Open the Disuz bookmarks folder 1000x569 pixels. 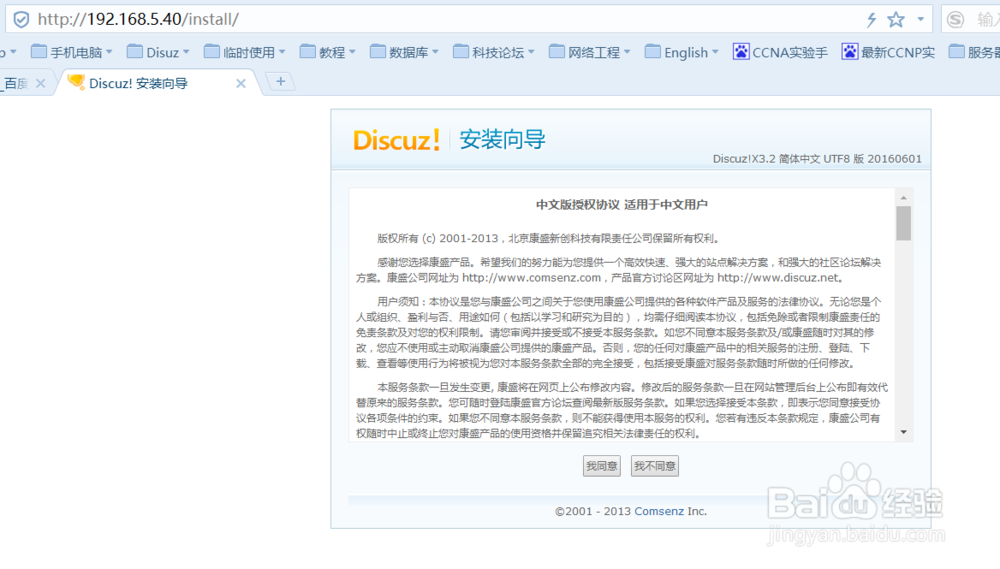click(x=158, y=52)
